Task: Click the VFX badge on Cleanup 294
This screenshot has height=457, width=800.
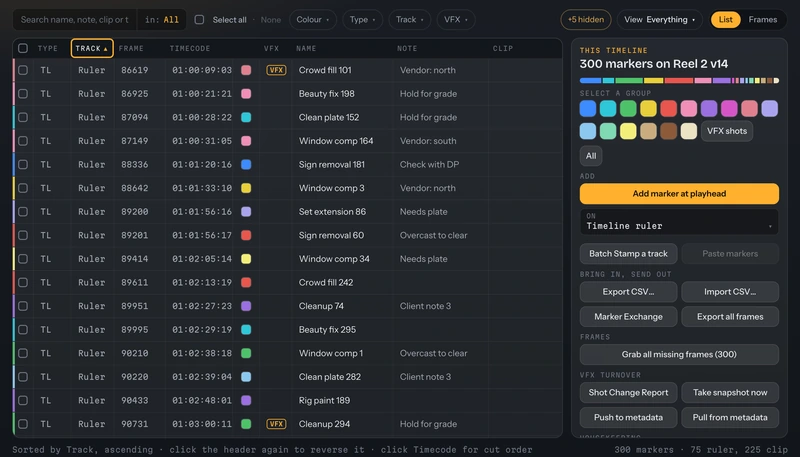Action: point(276,424)
